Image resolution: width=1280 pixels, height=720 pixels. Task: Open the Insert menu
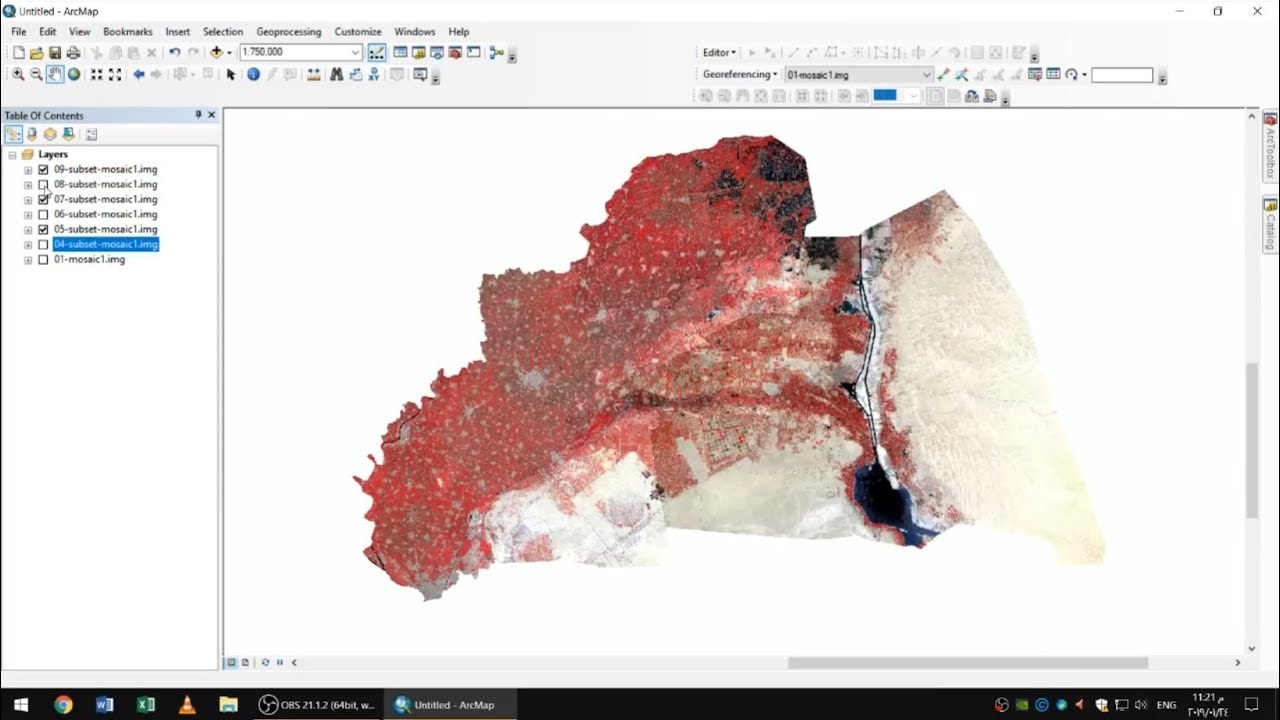point(178,32)
